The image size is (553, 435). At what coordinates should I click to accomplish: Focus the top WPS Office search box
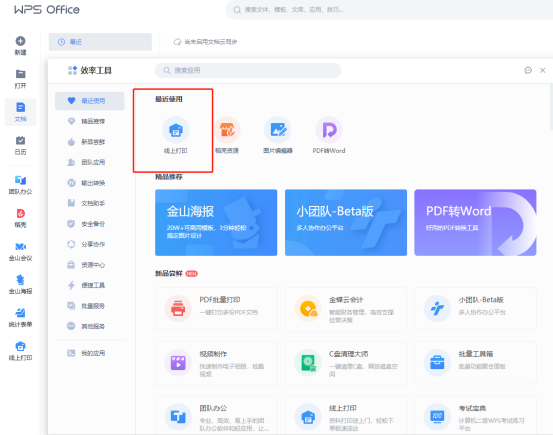pos(389,10)
